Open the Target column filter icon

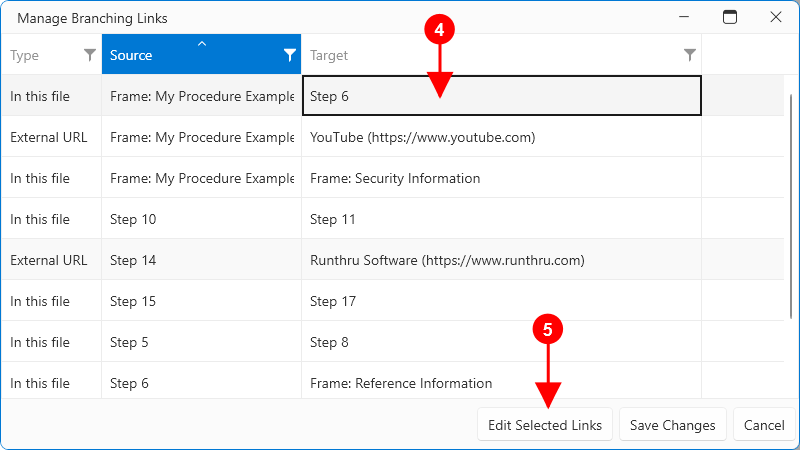[x=689, y=55]
